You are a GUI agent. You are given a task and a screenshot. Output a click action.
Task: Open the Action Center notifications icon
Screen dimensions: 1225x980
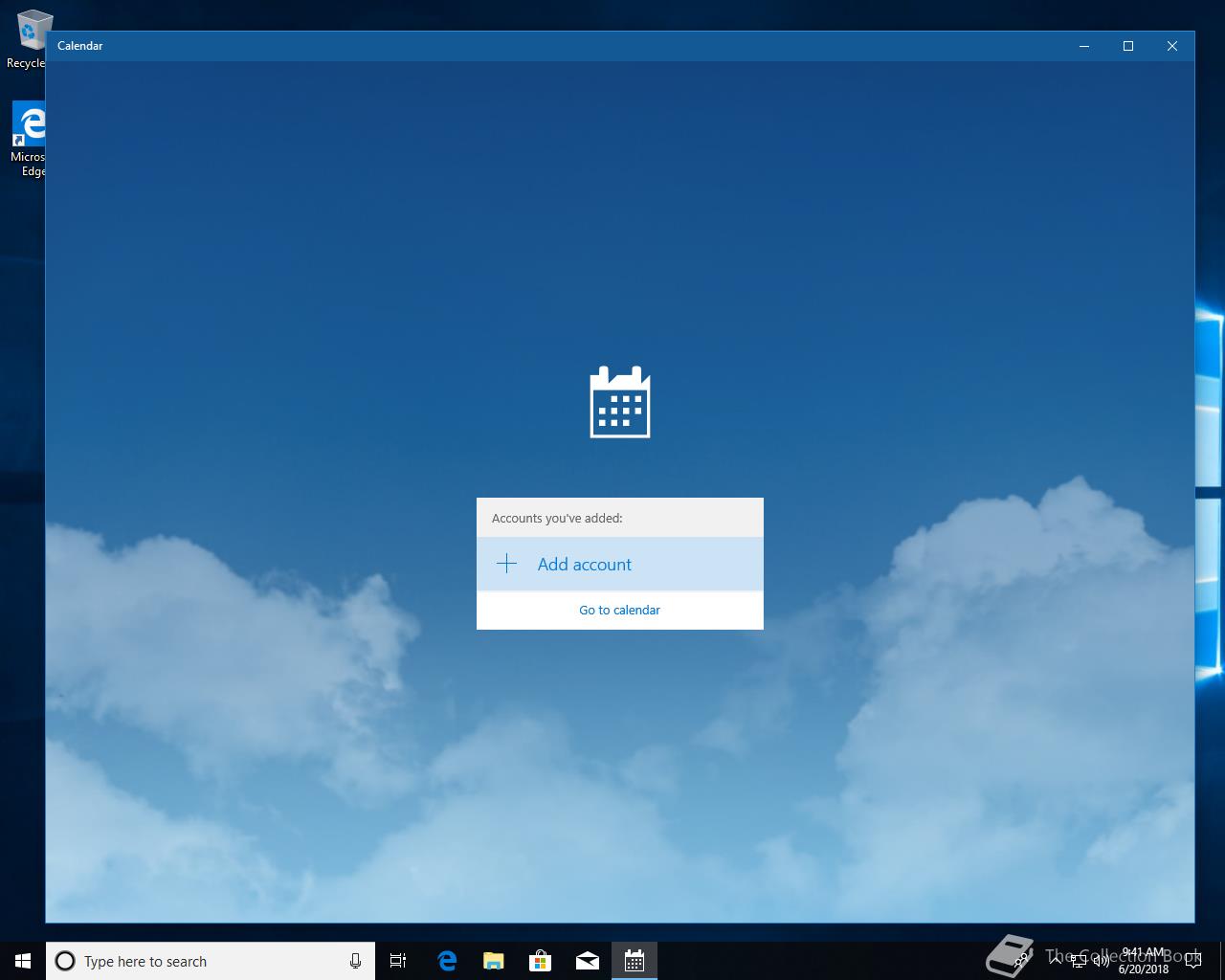pos(1192,961)
